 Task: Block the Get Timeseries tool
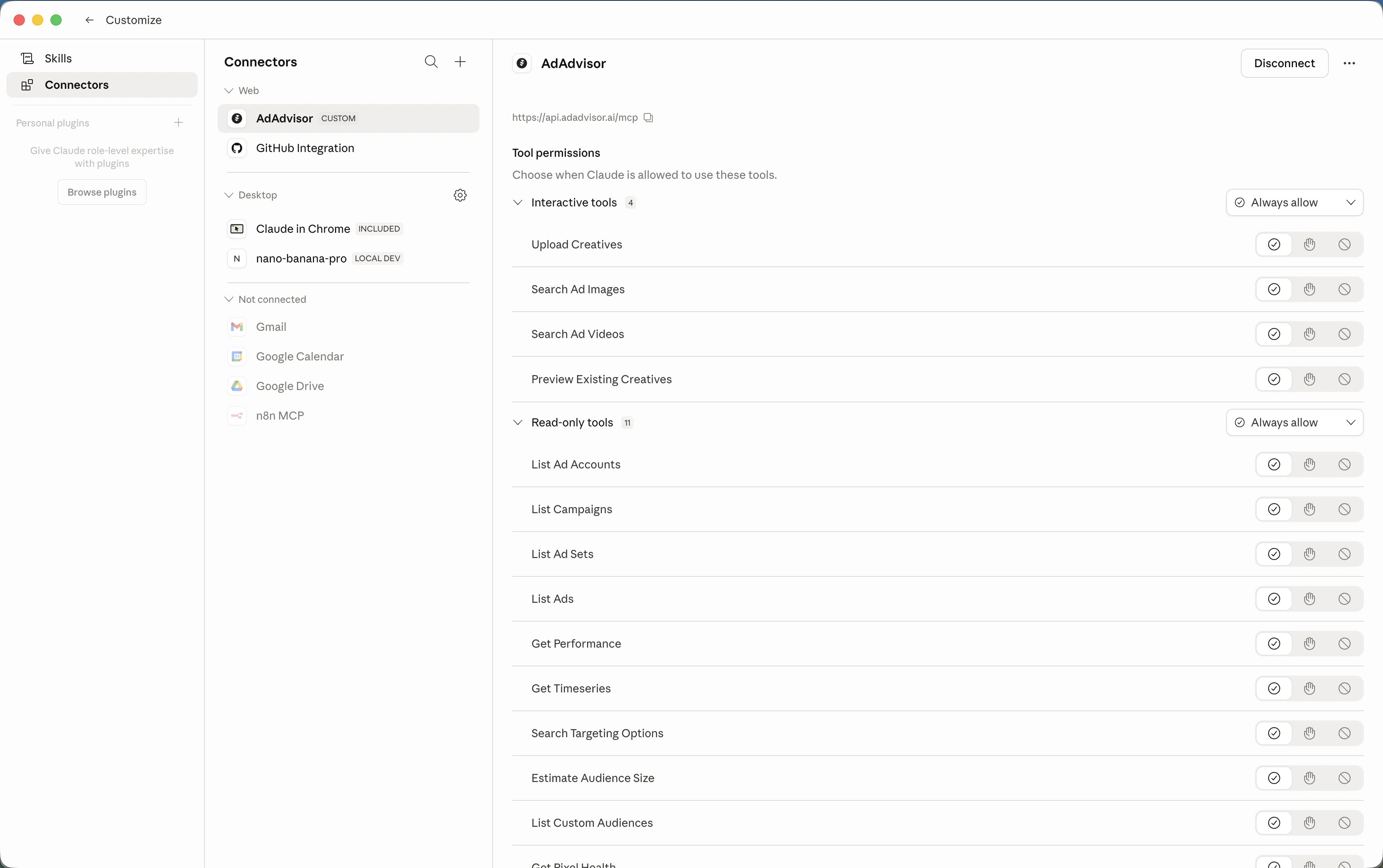click(1345, 688)
